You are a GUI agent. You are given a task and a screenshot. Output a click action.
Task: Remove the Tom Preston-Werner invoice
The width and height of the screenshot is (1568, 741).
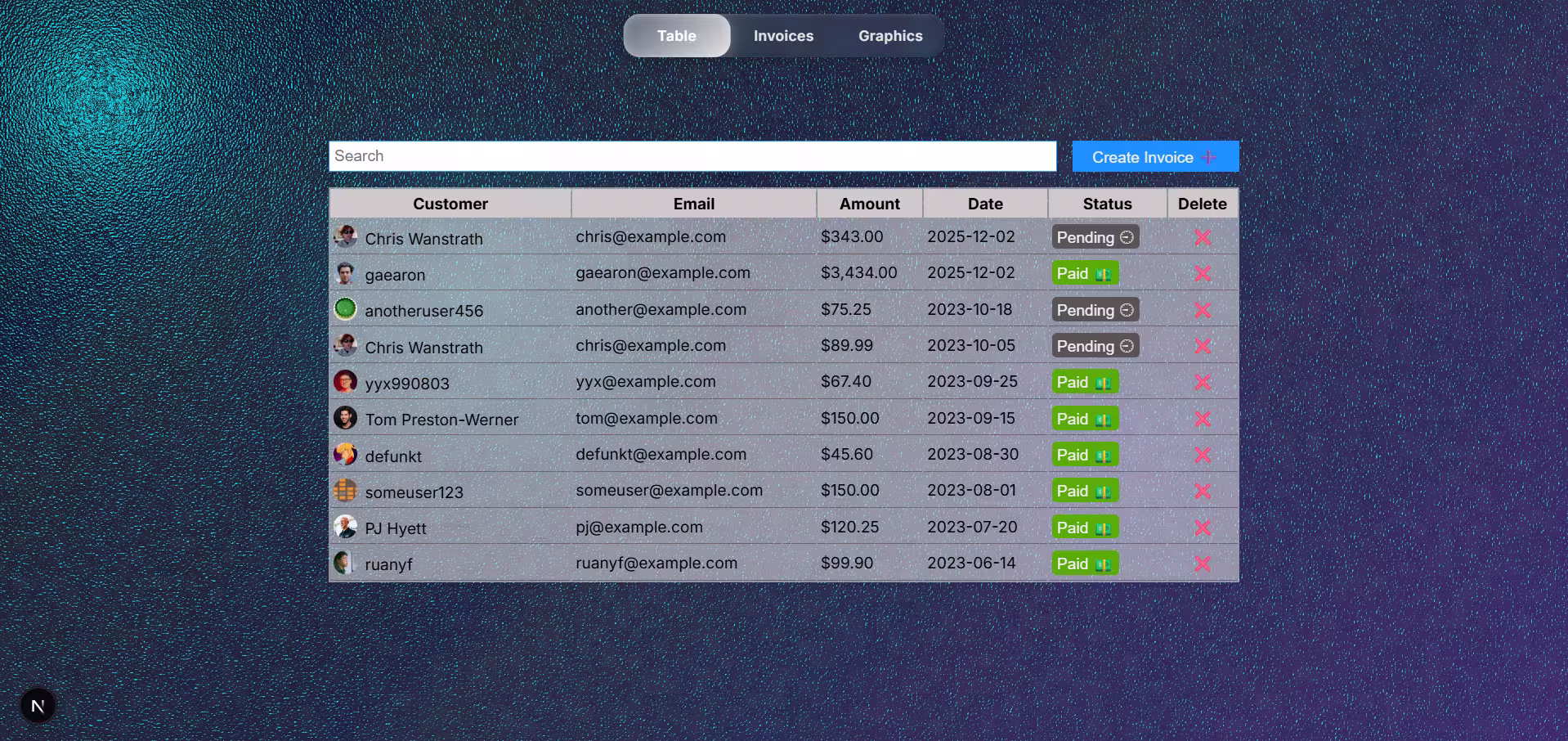coord(1202,419)
